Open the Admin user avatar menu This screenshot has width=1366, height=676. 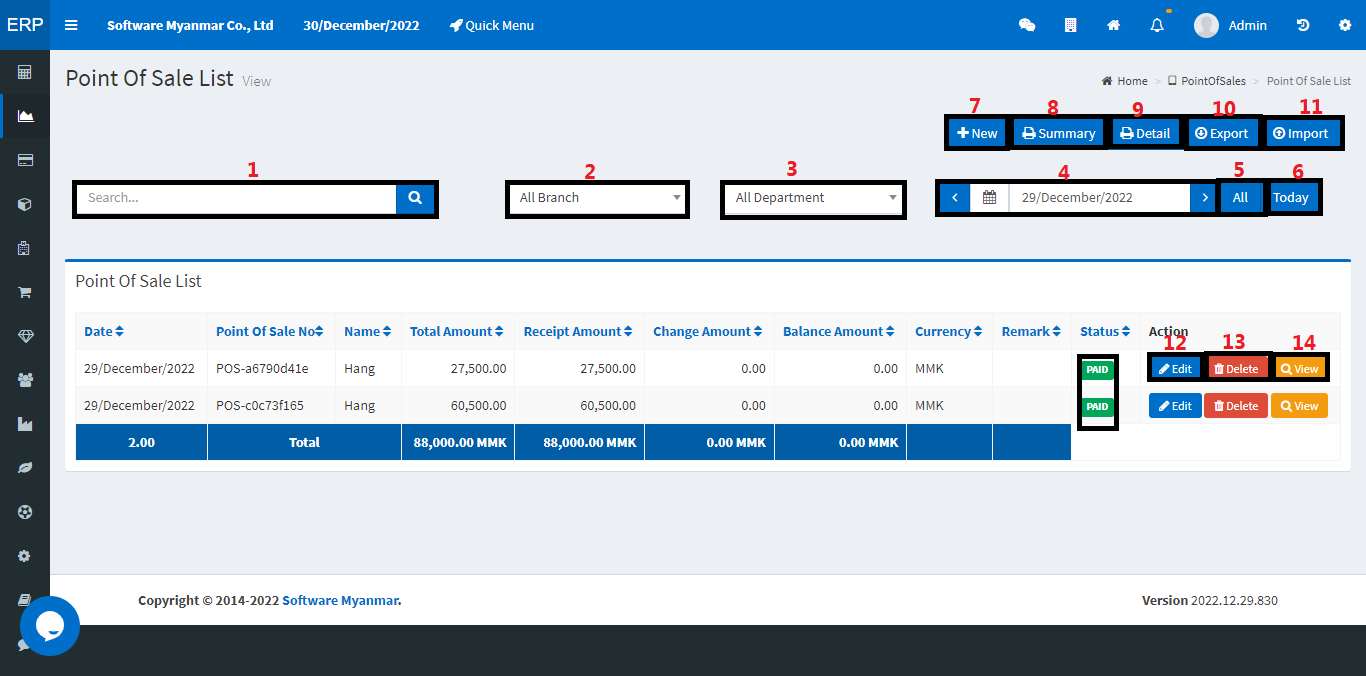coord(1230,25)
